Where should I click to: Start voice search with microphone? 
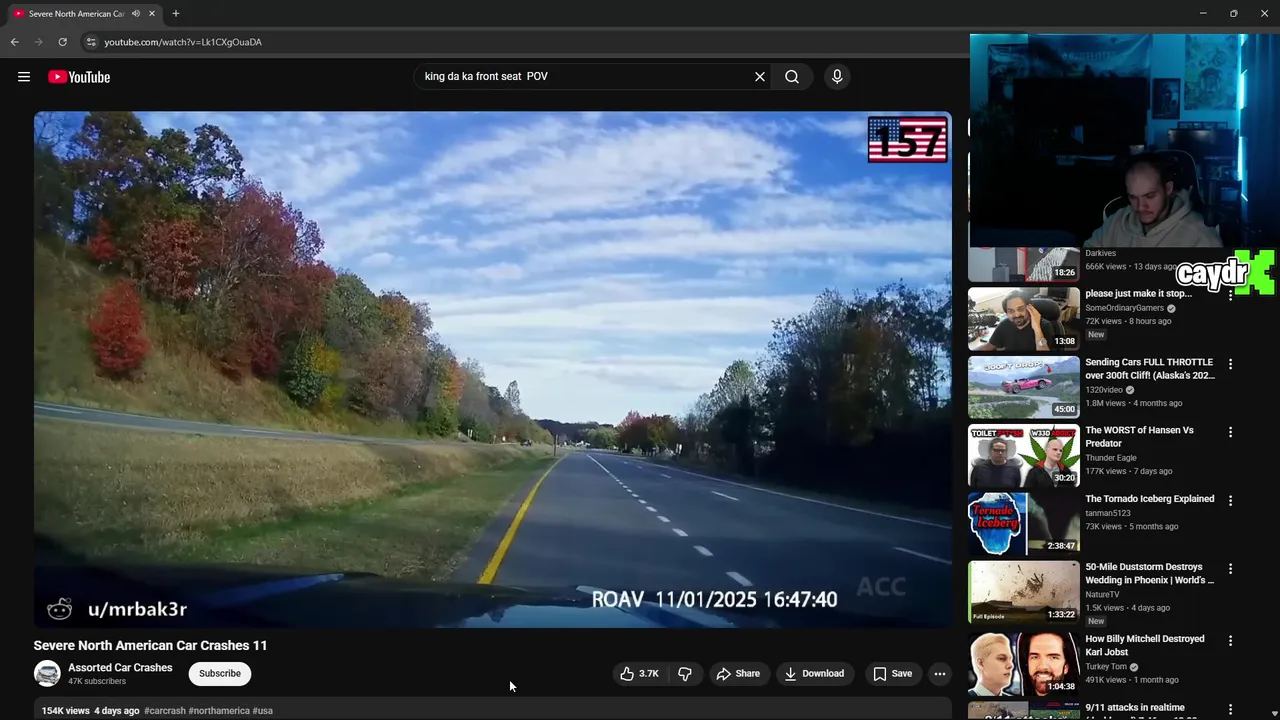pyautogui.click(x=837, y=77)
